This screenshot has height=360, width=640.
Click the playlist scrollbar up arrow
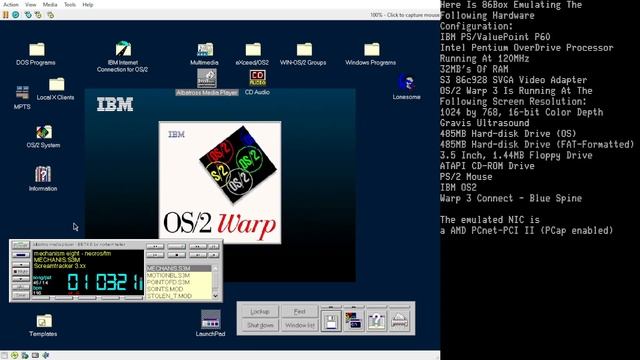tap(216, 268)
